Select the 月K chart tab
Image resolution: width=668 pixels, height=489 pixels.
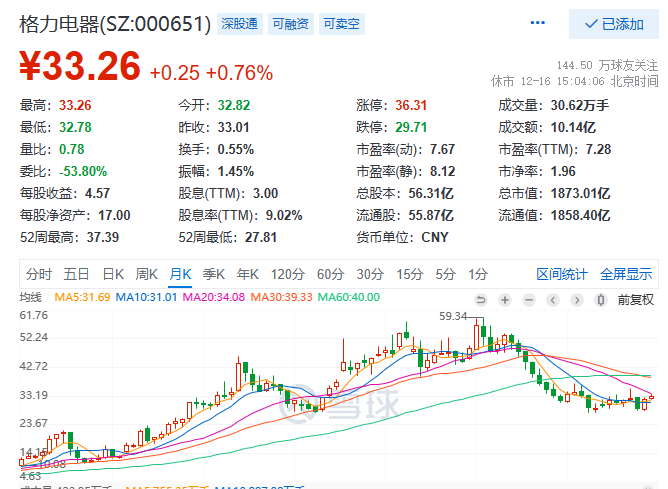coord(180,274)
